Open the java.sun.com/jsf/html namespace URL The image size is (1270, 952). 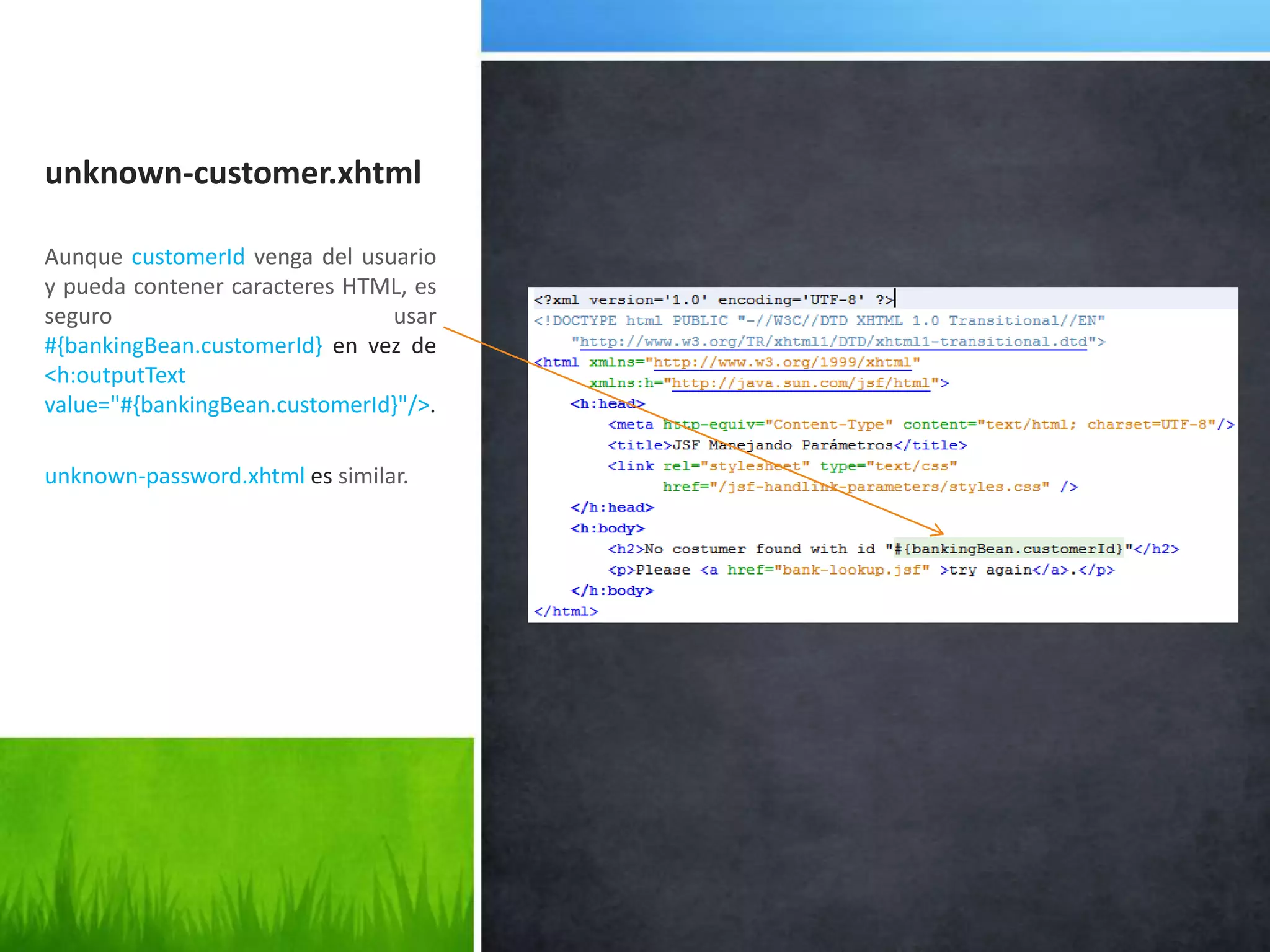(801, 383)
